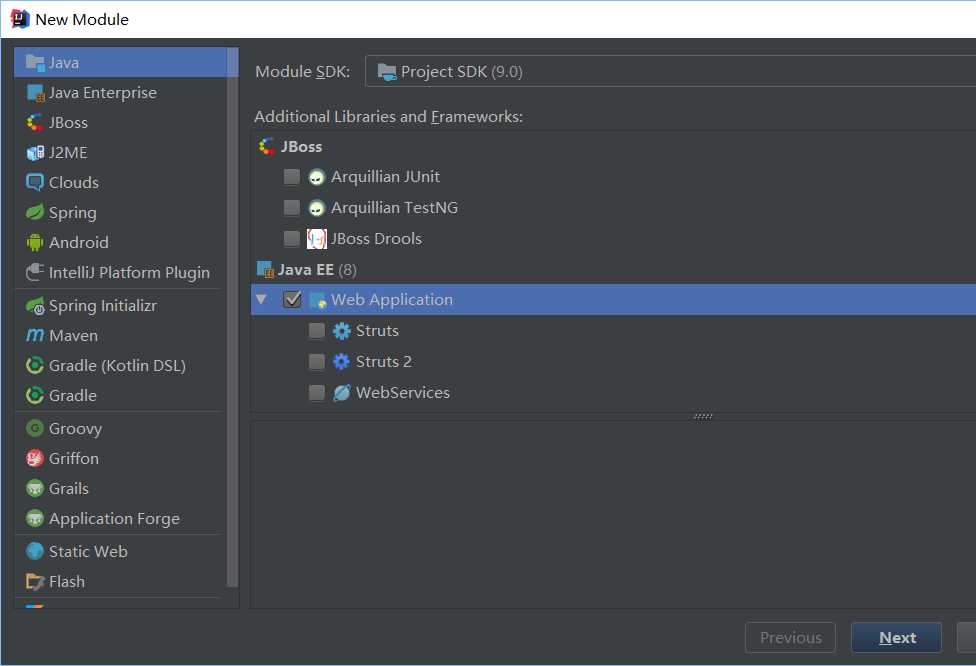Click the Struts gear icon

coord(341,331)
